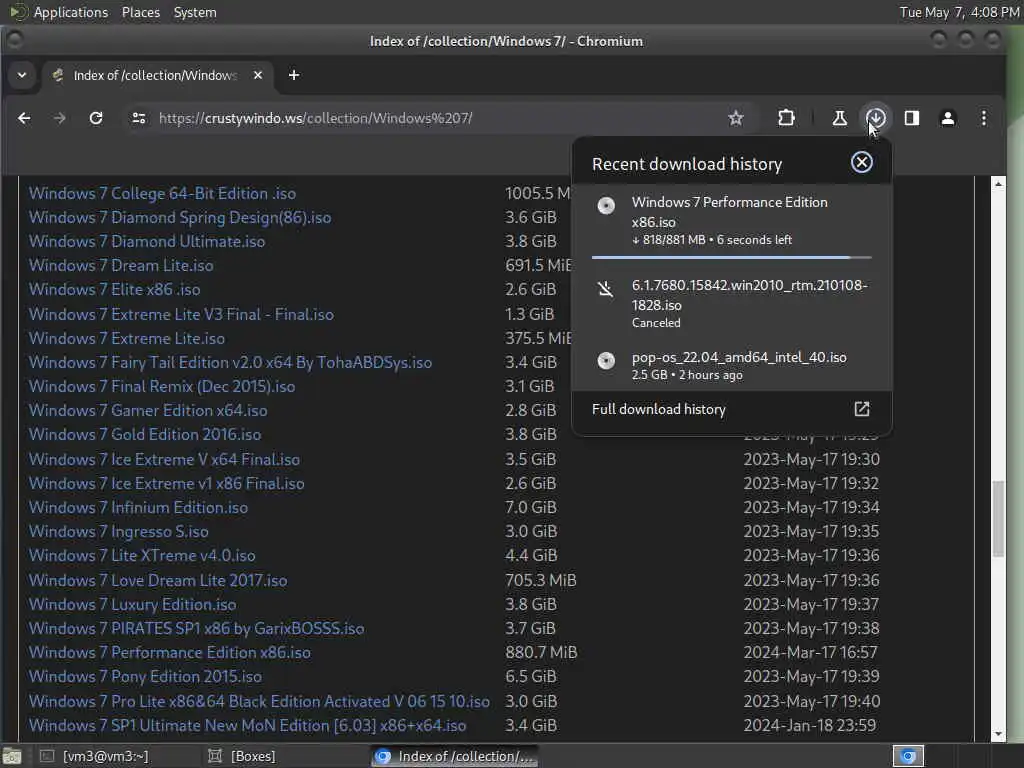1024x768 pixels.
Task: Click Full download history
Action: (658, 409)
